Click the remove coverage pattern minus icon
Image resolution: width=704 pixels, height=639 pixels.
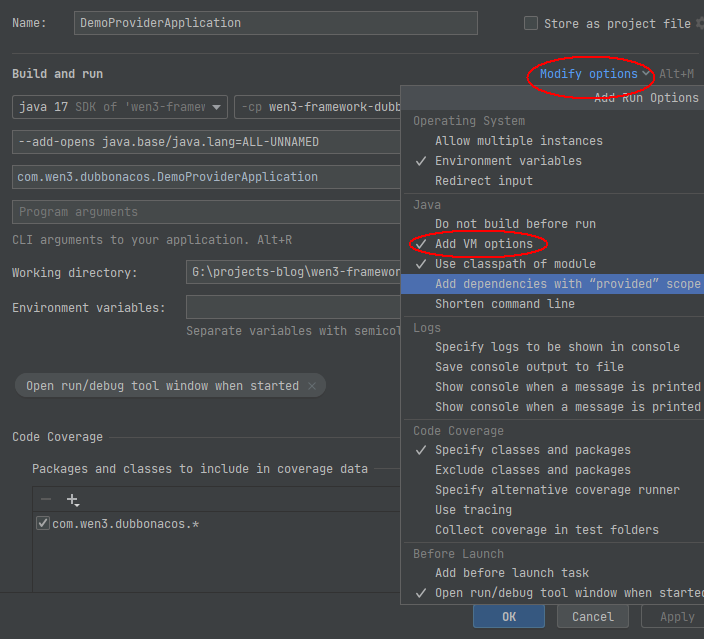46,499
